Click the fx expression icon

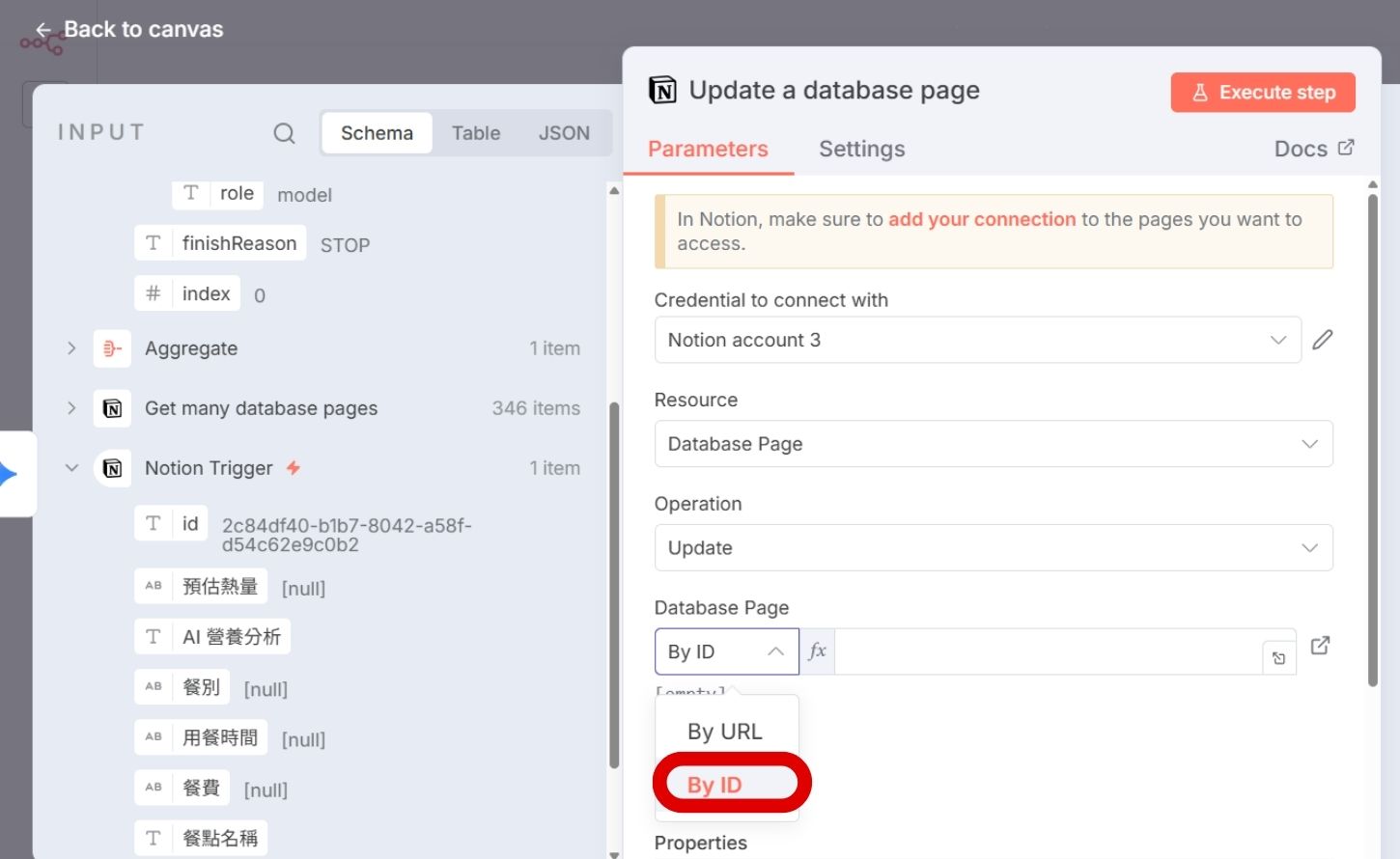coord(817,651)
